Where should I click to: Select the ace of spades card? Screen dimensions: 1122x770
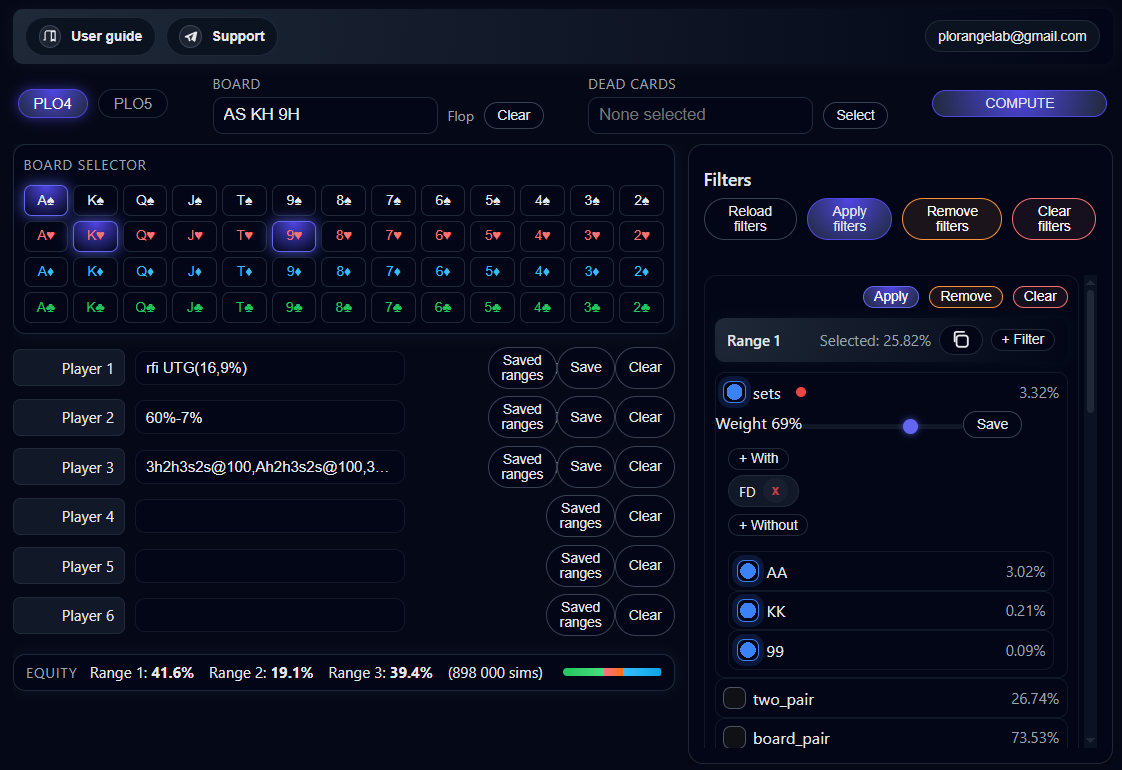click(45, 200)
